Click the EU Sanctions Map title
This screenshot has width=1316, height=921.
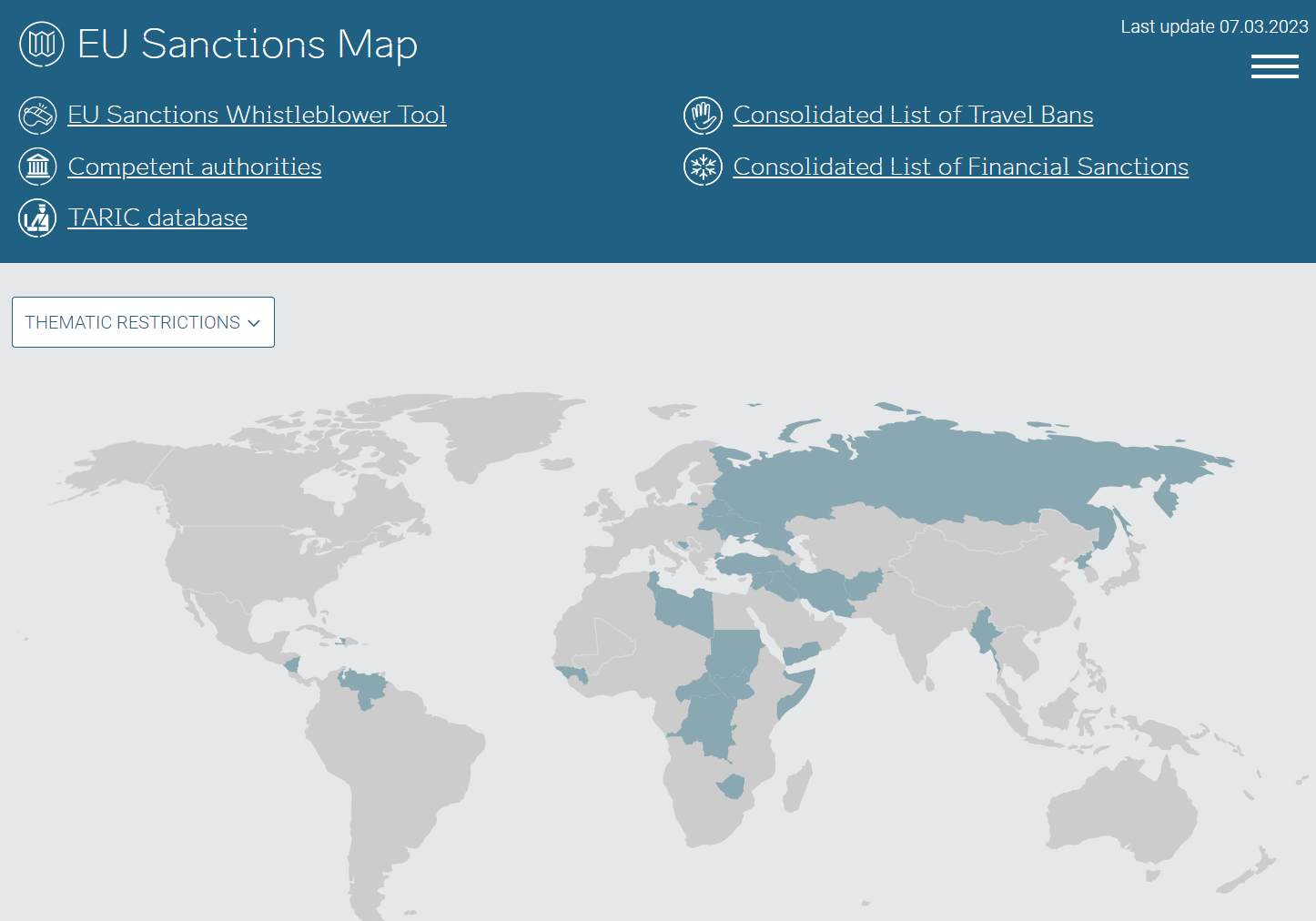248,44
